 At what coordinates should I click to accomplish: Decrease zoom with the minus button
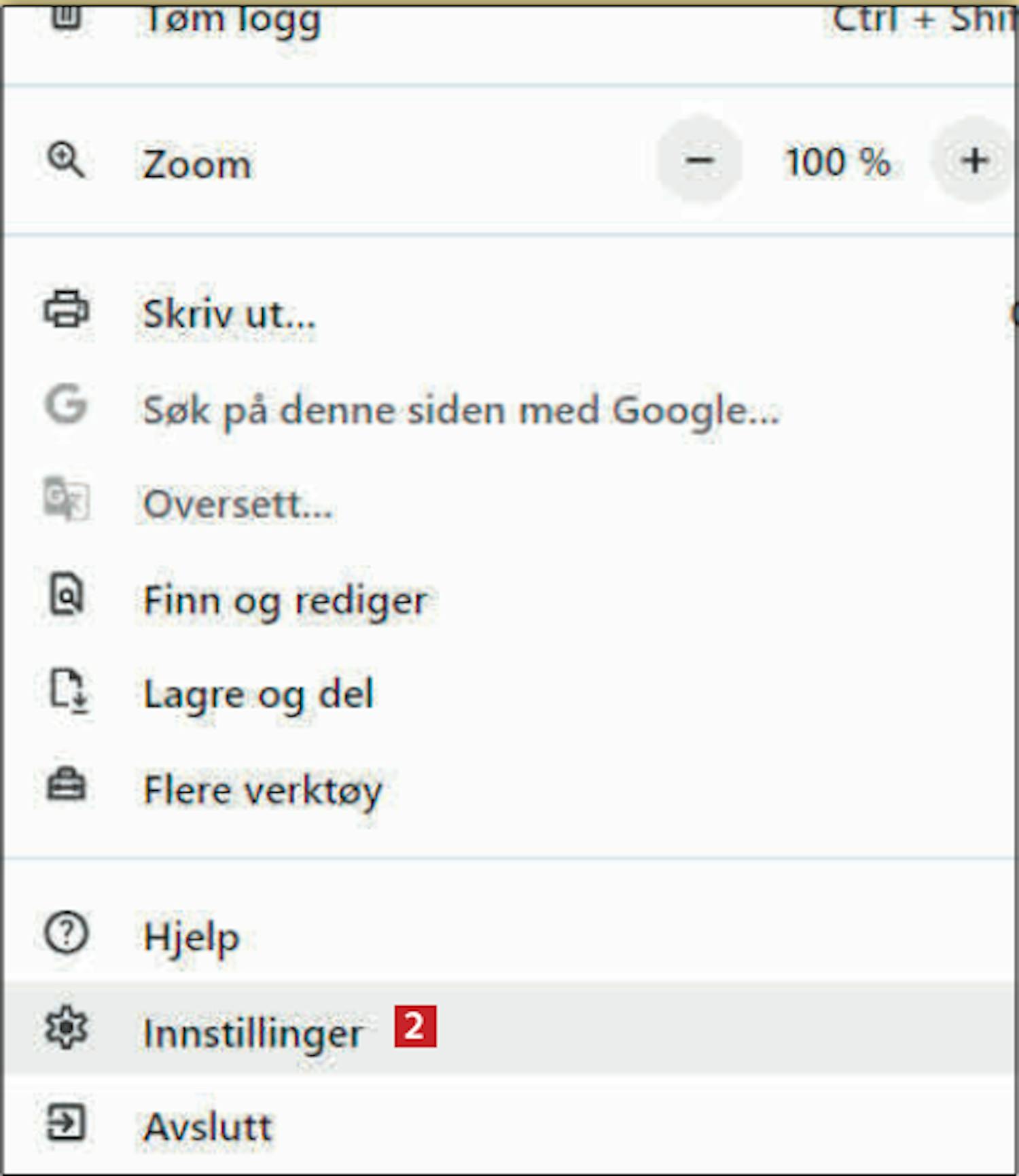pos(699,161)
